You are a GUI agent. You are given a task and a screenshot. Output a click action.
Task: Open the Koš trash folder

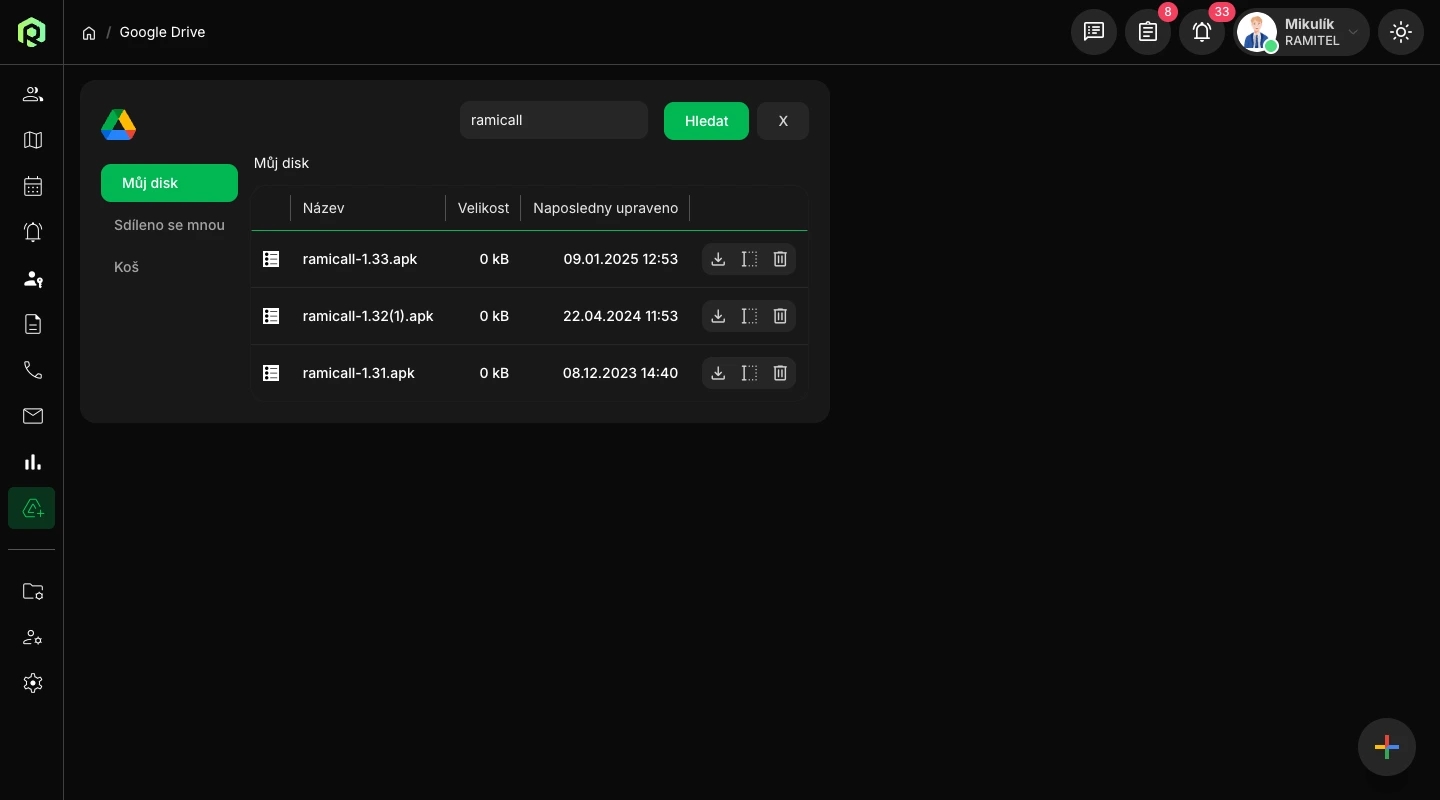pyautogui.click(x=127, y=267)
